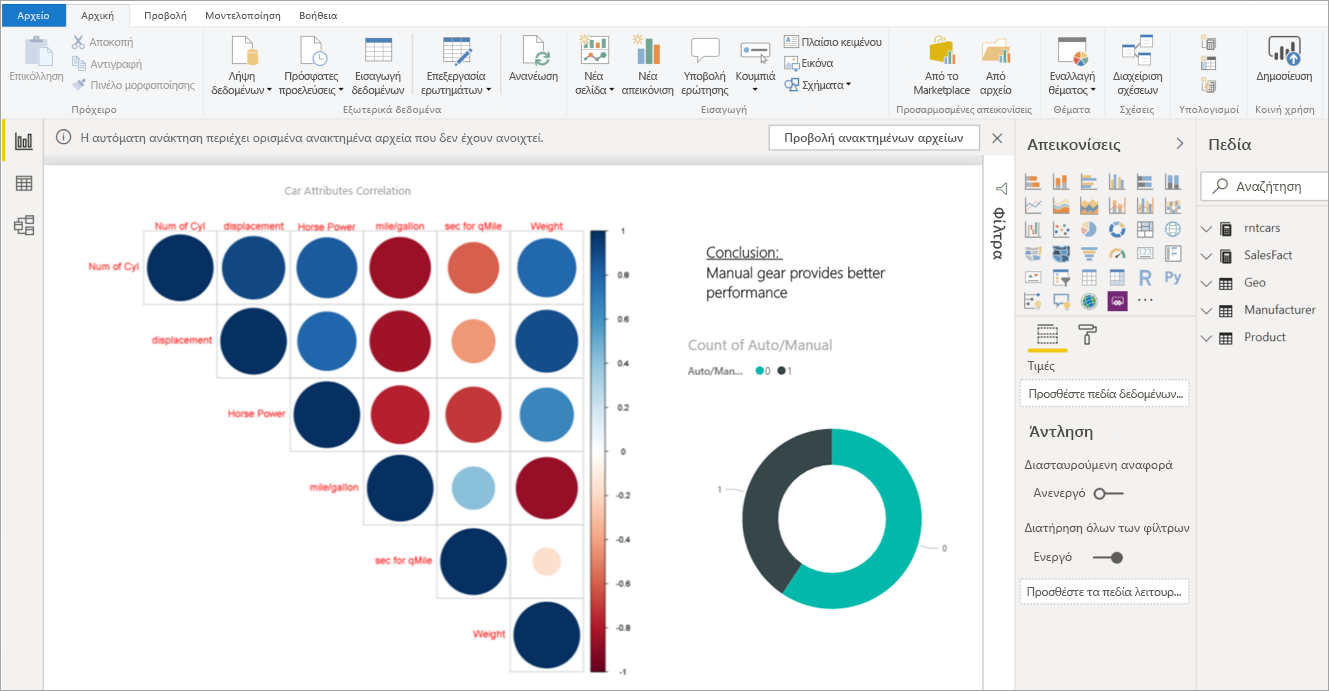The image size is (1329, 691).
Task: Select the slicer visualization icon
Action: tap(1062, 277)
